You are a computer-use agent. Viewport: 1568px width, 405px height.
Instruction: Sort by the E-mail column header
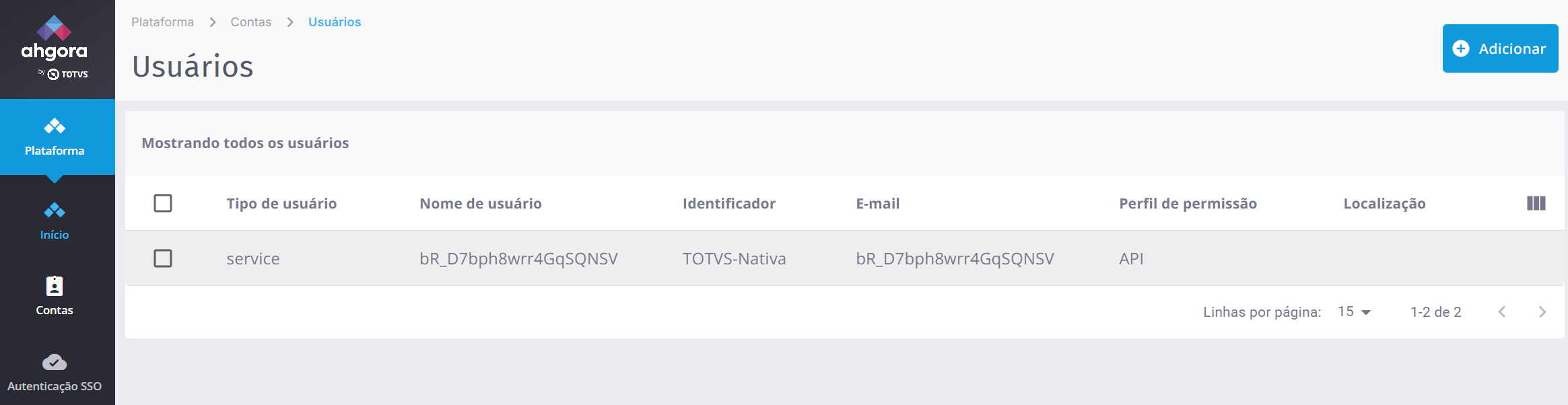[878, 203]
